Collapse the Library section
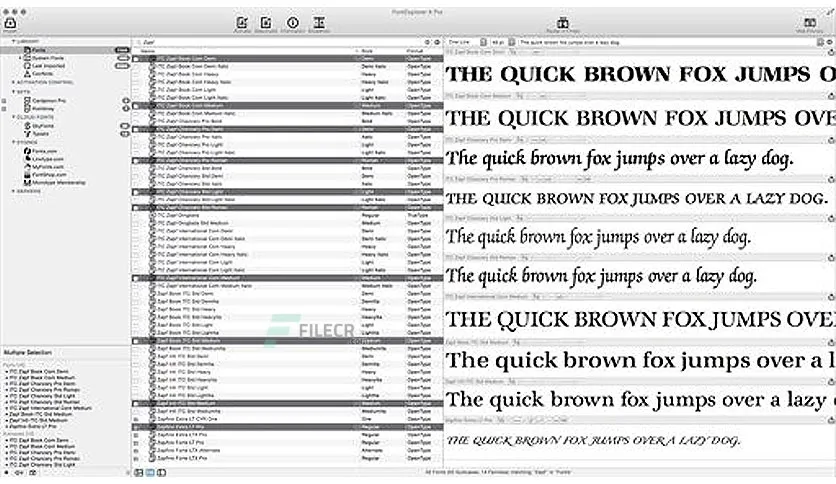This screenshot has width=836, height=484. coord(14,41)
